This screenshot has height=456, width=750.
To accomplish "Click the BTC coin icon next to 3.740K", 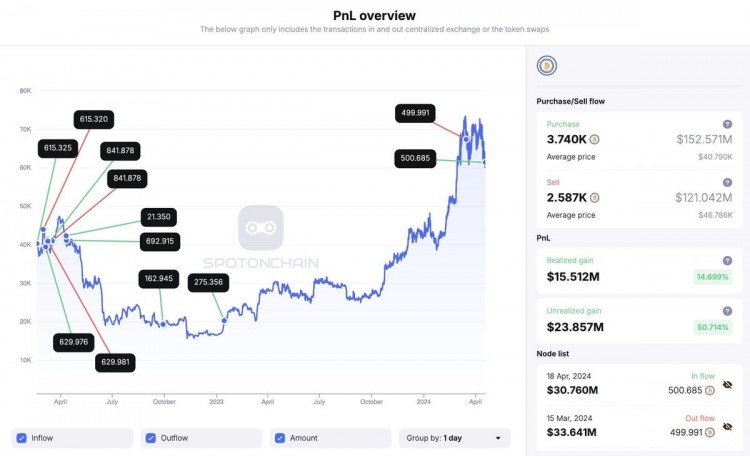I will point(594,140).
